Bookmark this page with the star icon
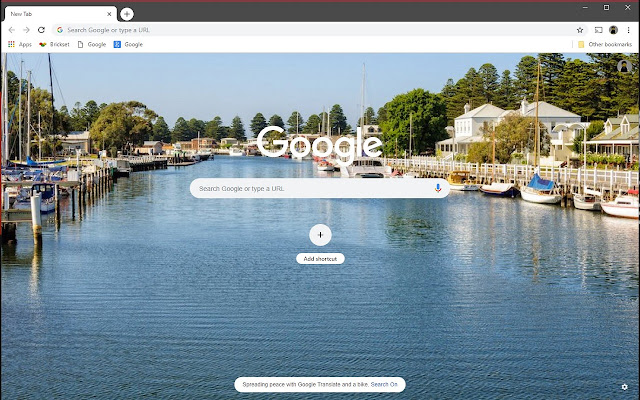The height and width of the screenshot is (400, 640). (580, 30)
